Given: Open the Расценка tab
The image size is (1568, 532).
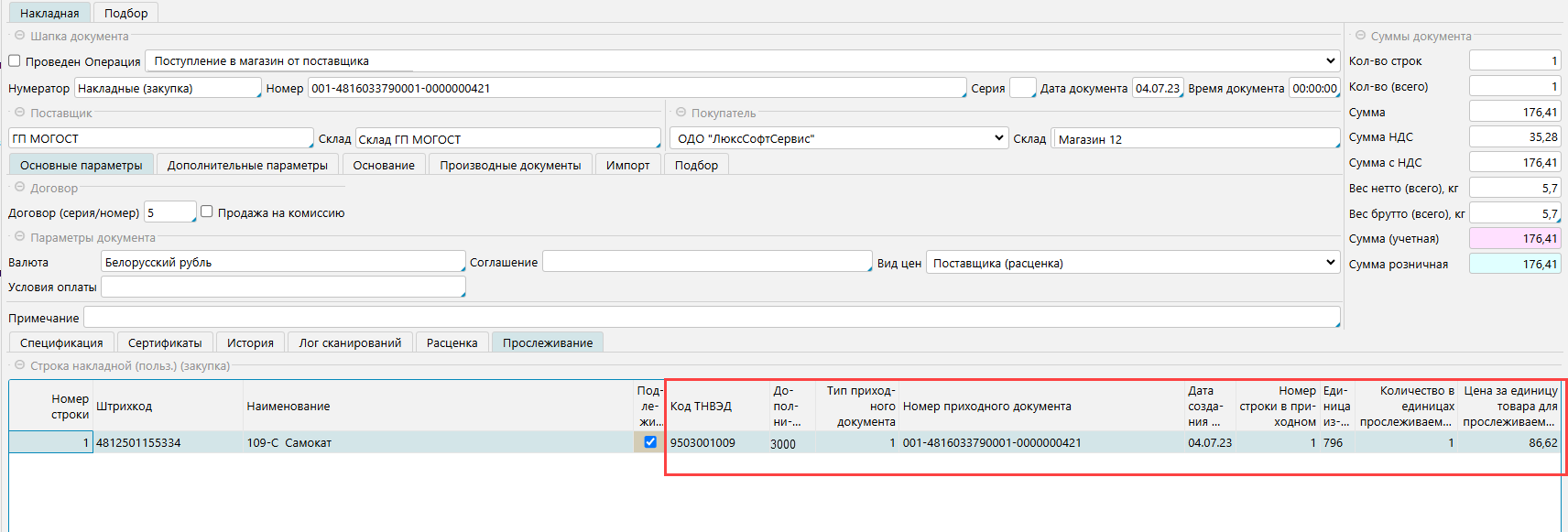Looking at the screenshot, I should (x=452, y=342).
